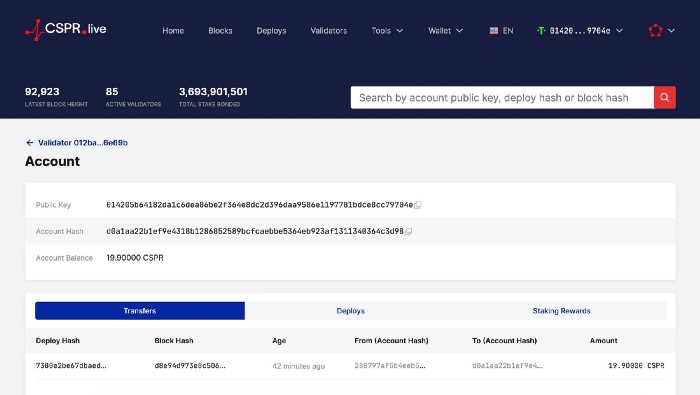Open the Deploys navigation item
This screenshot has height=395, width=700.
271,31
